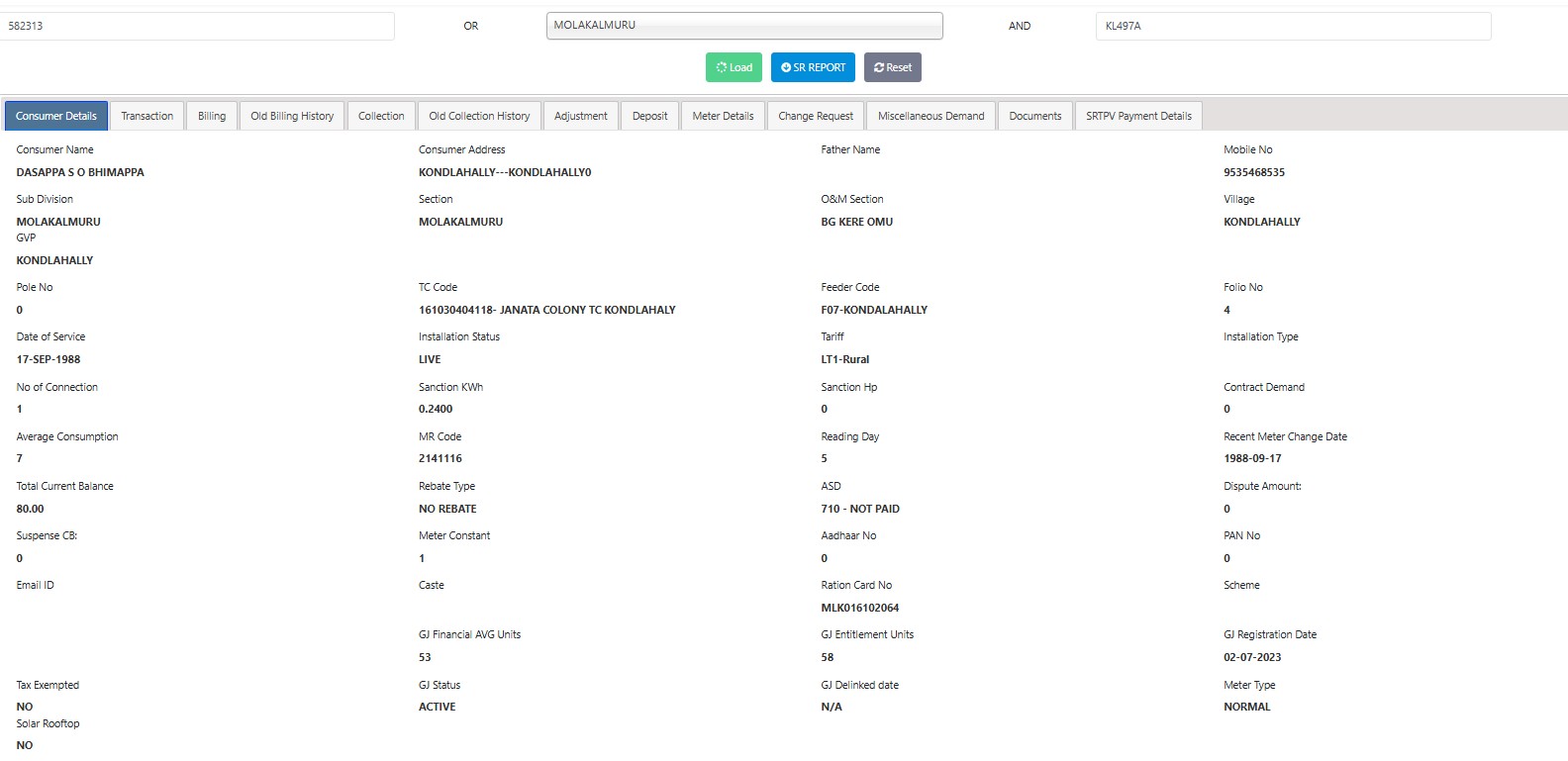View the Old Billing History tab

292,116
